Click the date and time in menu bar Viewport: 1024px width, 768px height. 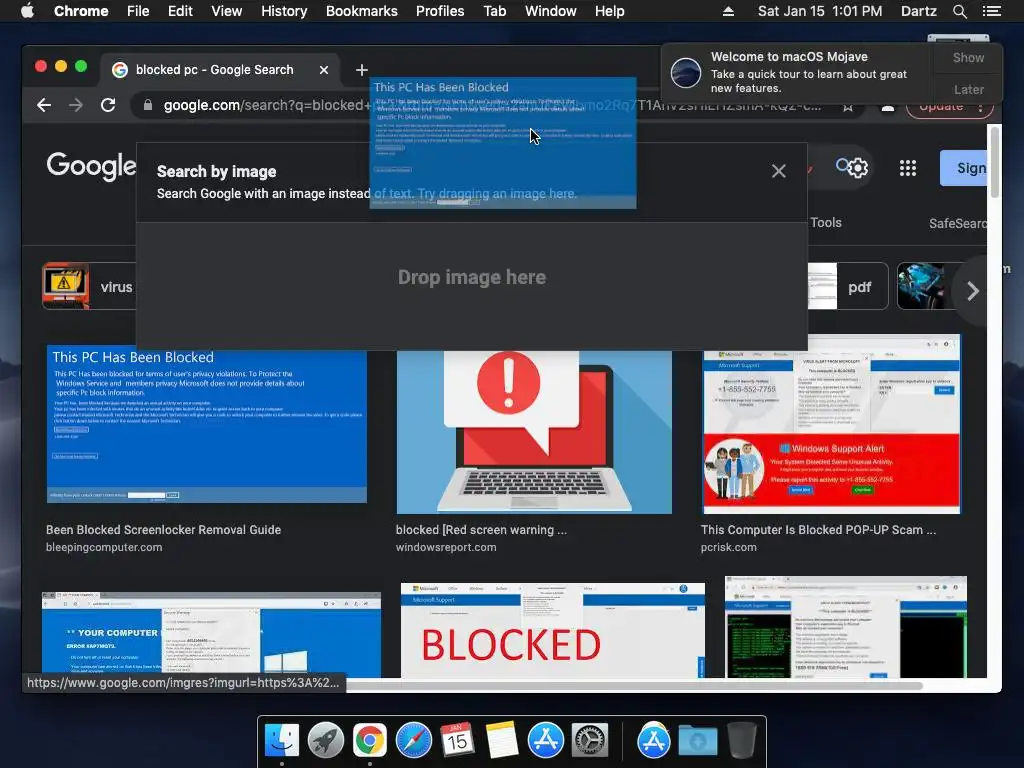click(820, 11)
